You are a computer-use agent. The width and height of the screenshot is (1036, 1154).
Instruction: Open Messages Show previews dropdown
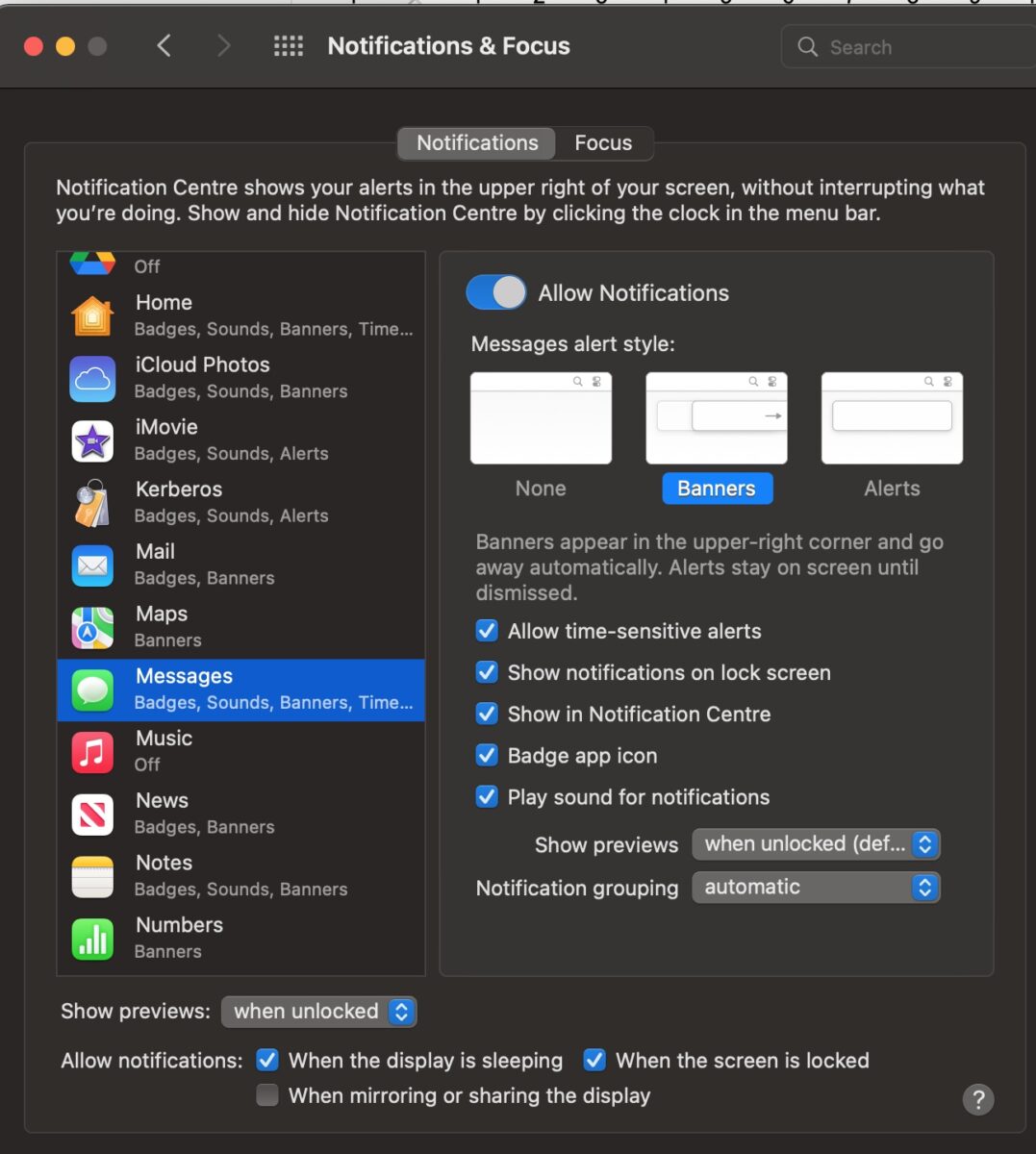[x=816, y=844]
